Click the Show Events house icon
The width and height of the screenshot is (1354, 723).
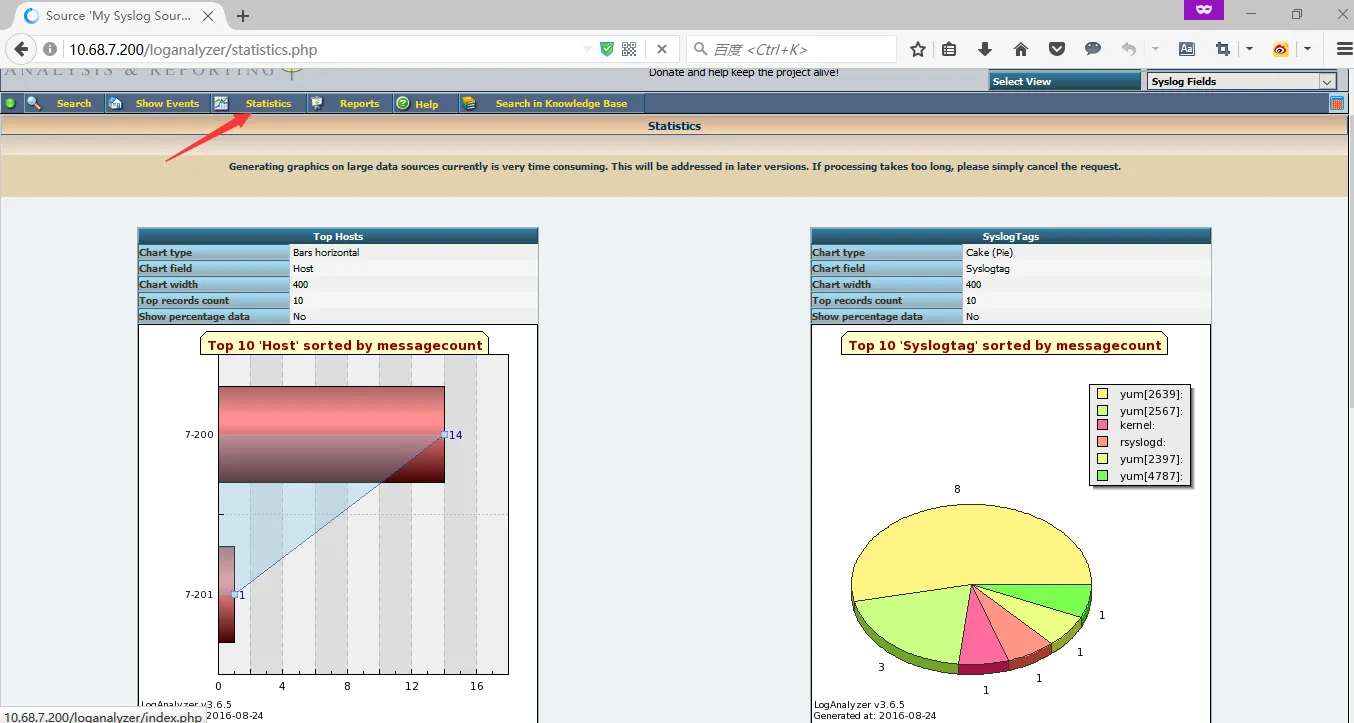tap(115, 103)
